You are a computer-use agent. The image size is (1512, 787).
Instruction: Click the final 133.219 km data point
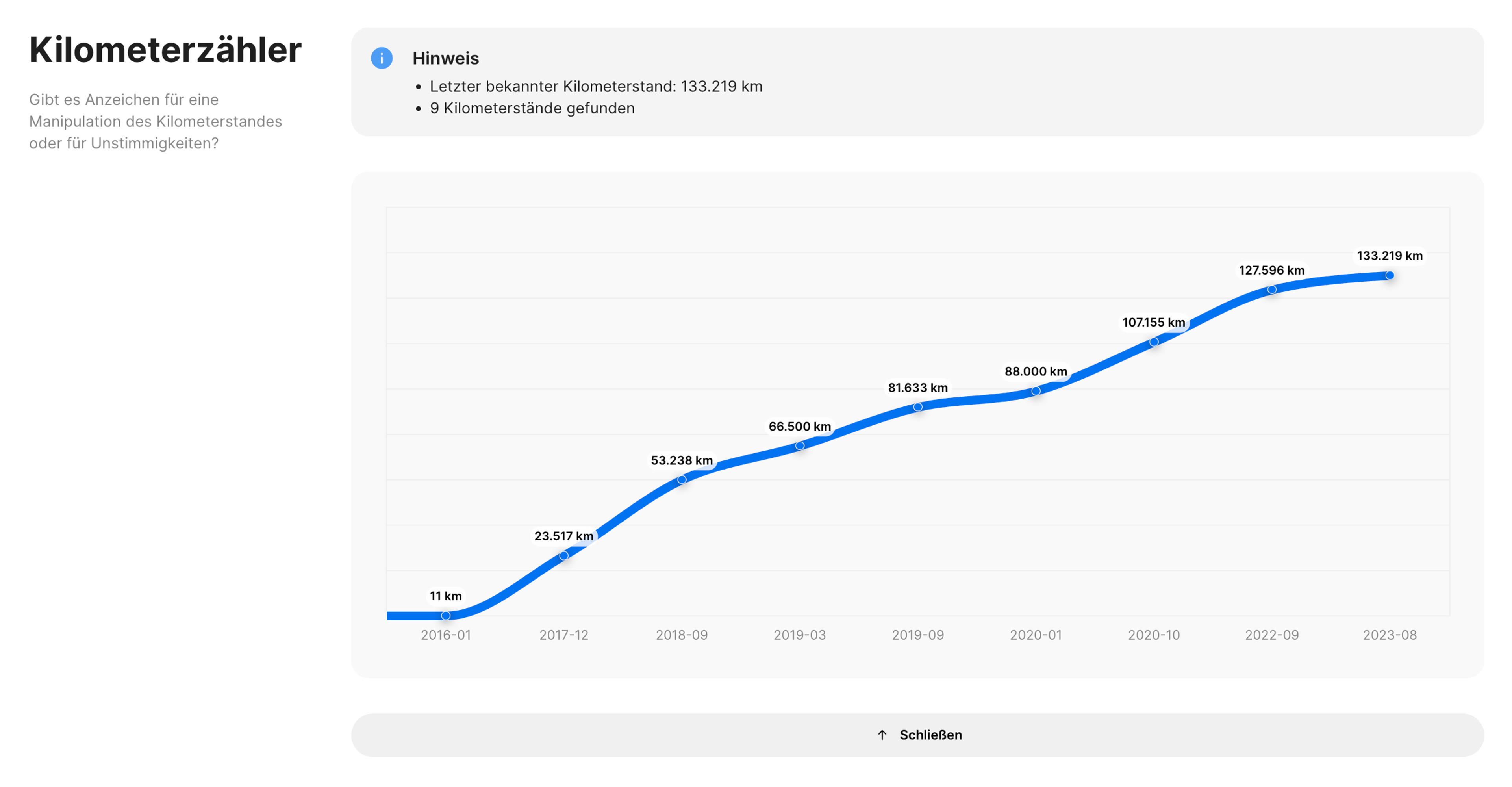click(1390, 275)
